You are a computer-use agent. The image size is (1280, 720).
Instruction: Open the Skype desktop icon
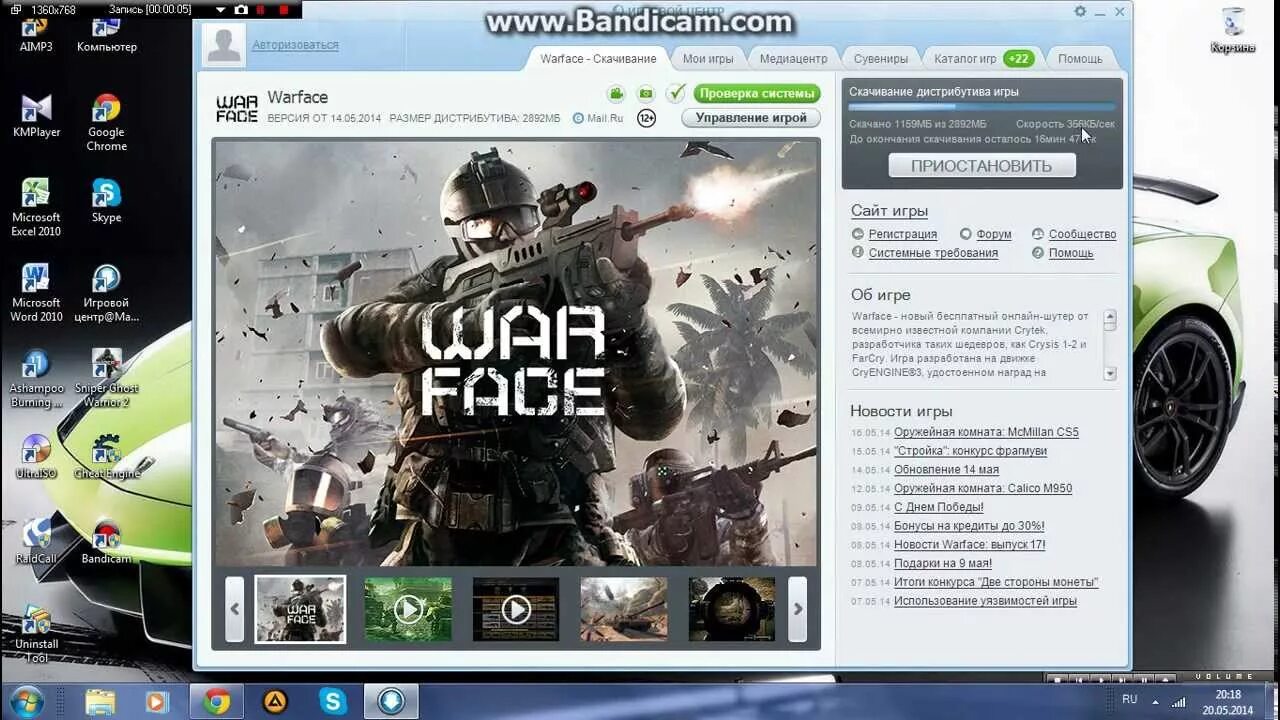(x=107, y=200)
